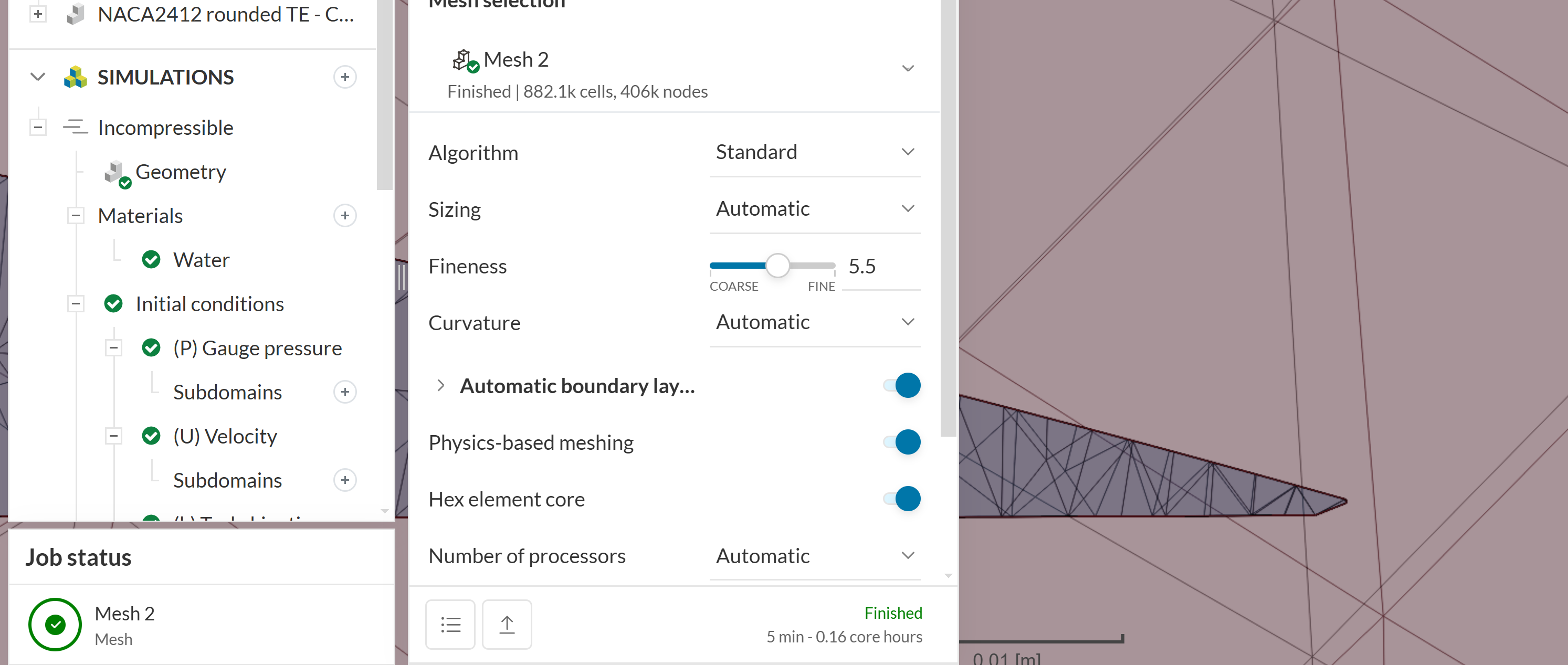
Task: Add a material via Materials plus icon
Action: tap(344, 216)
